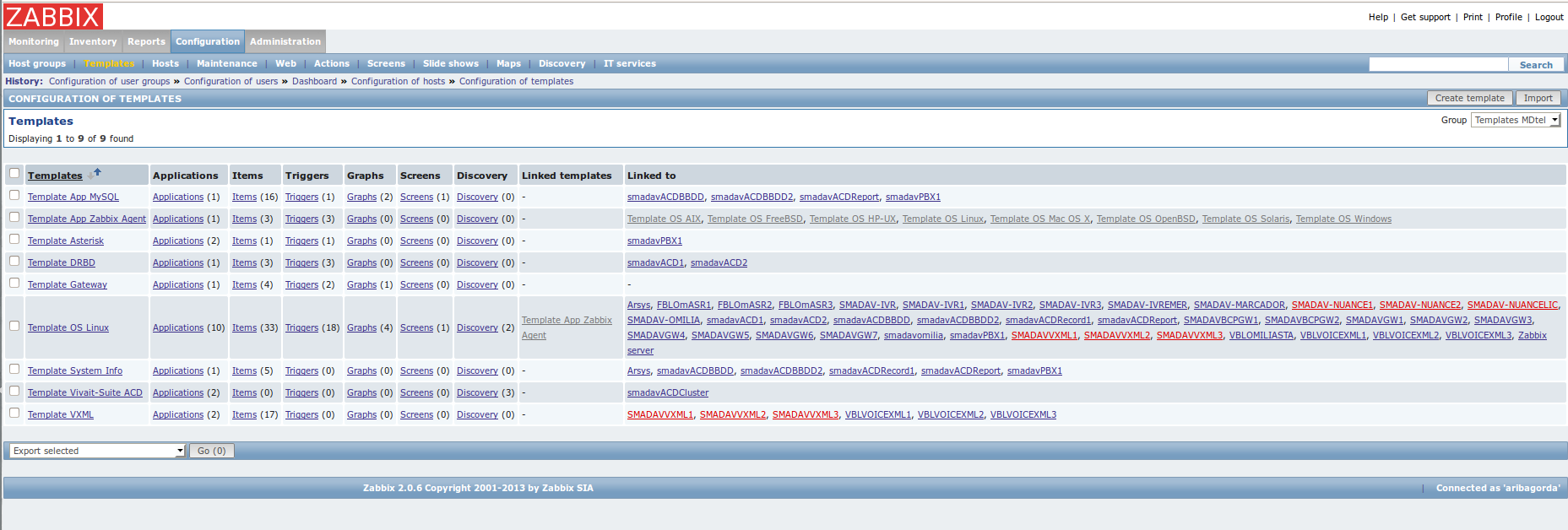Check the Template App MySQL row checkbox
Image resolution: width=1568 pixels, height=530 pixels.
pos(14,195)
